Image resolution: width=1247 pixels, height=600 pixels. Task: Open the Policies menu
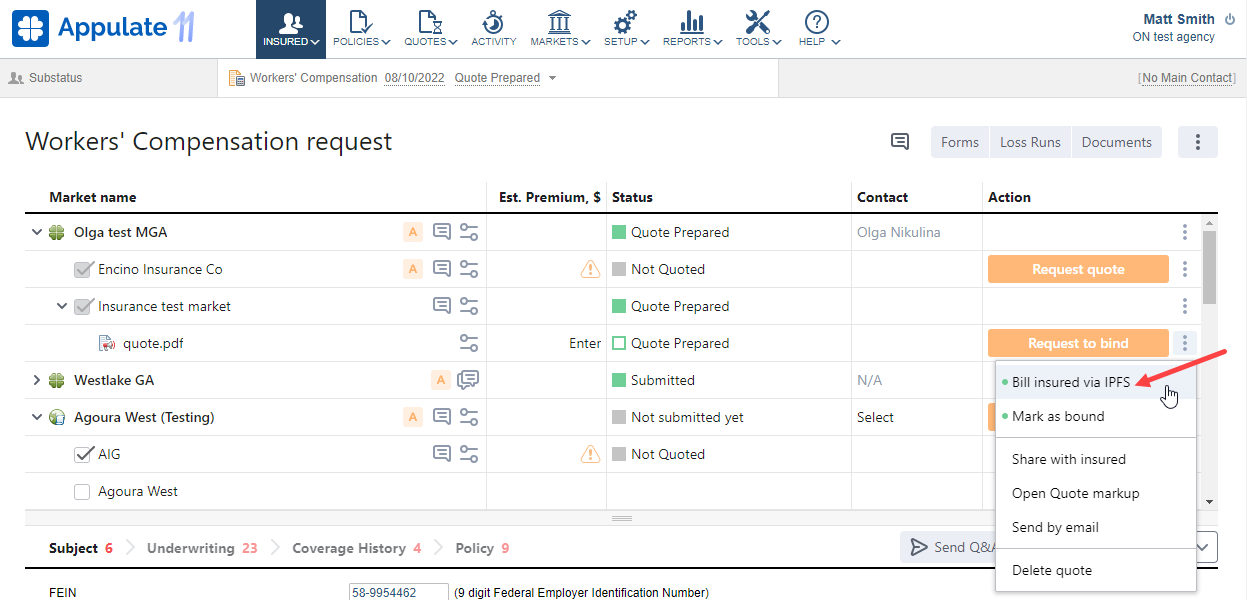(x=362, y=29)
